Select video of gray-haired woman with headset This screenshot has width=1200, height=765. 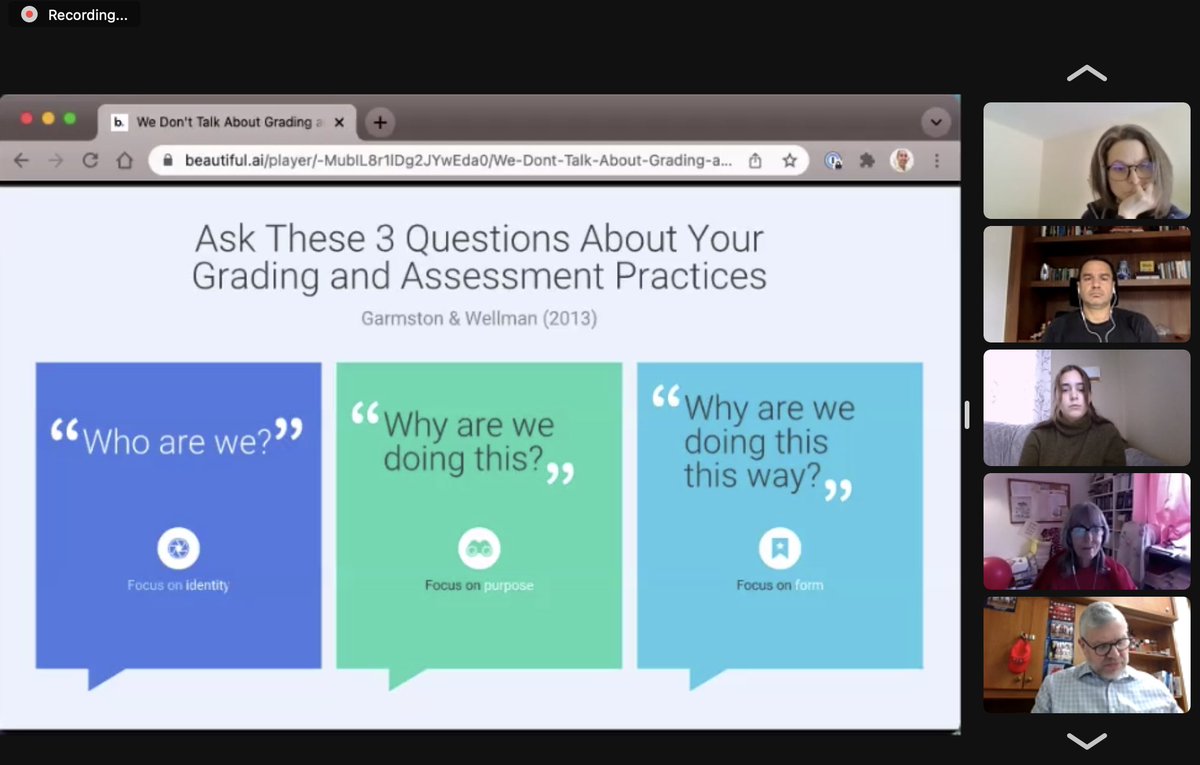tap(1087, 532)
